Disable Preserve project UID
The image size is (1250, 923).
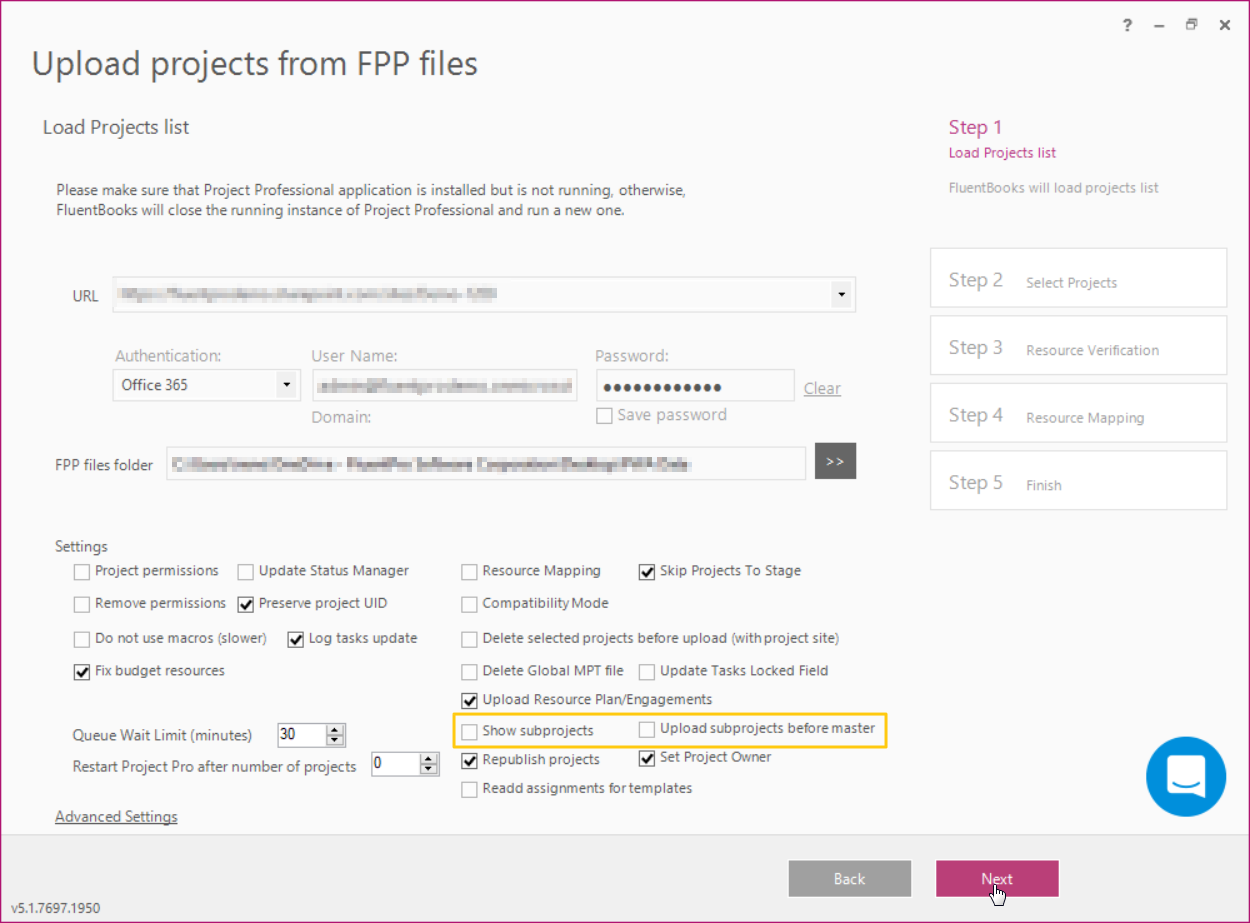coord(245,604)
